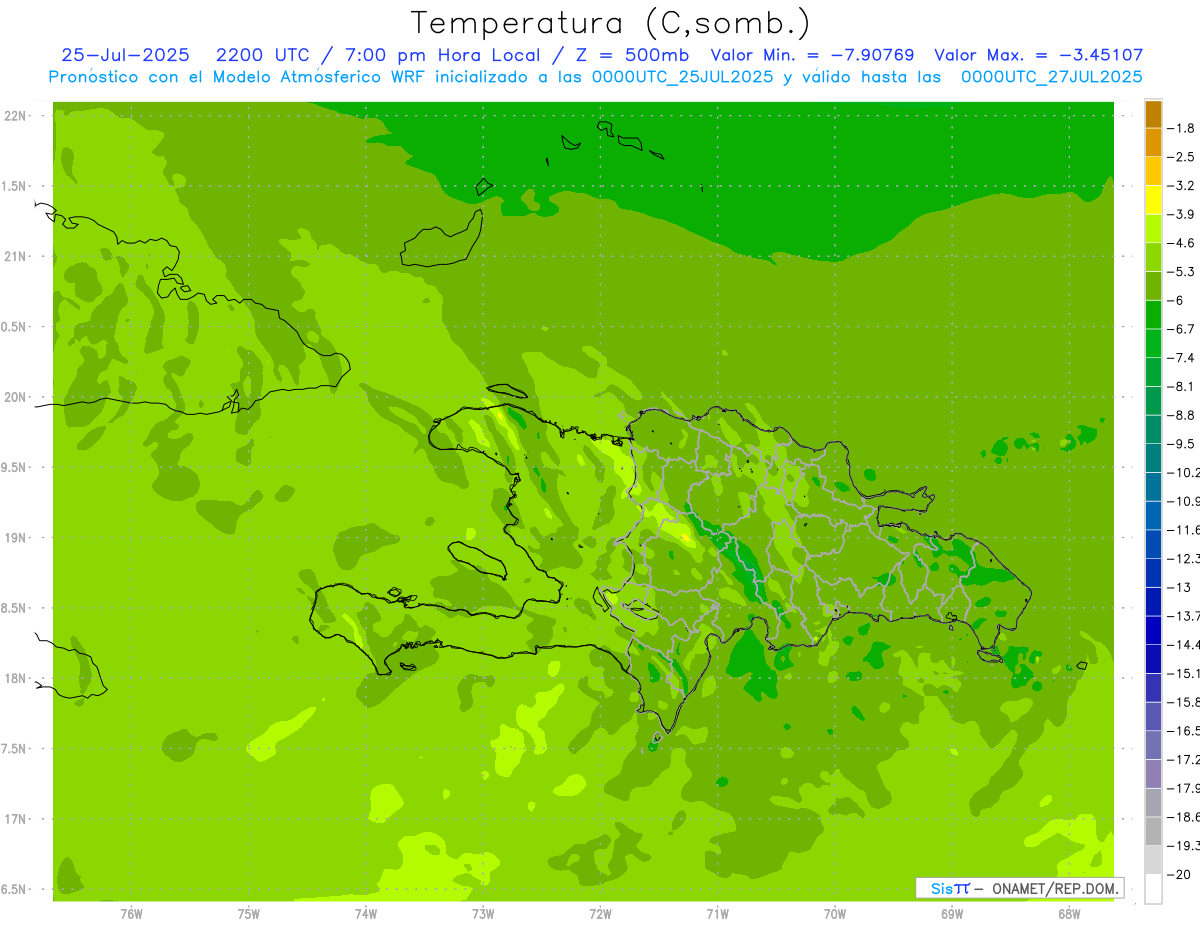
Task: Click the "Temperatura (C,somb.)" title
Action: [x=610, y=23]
